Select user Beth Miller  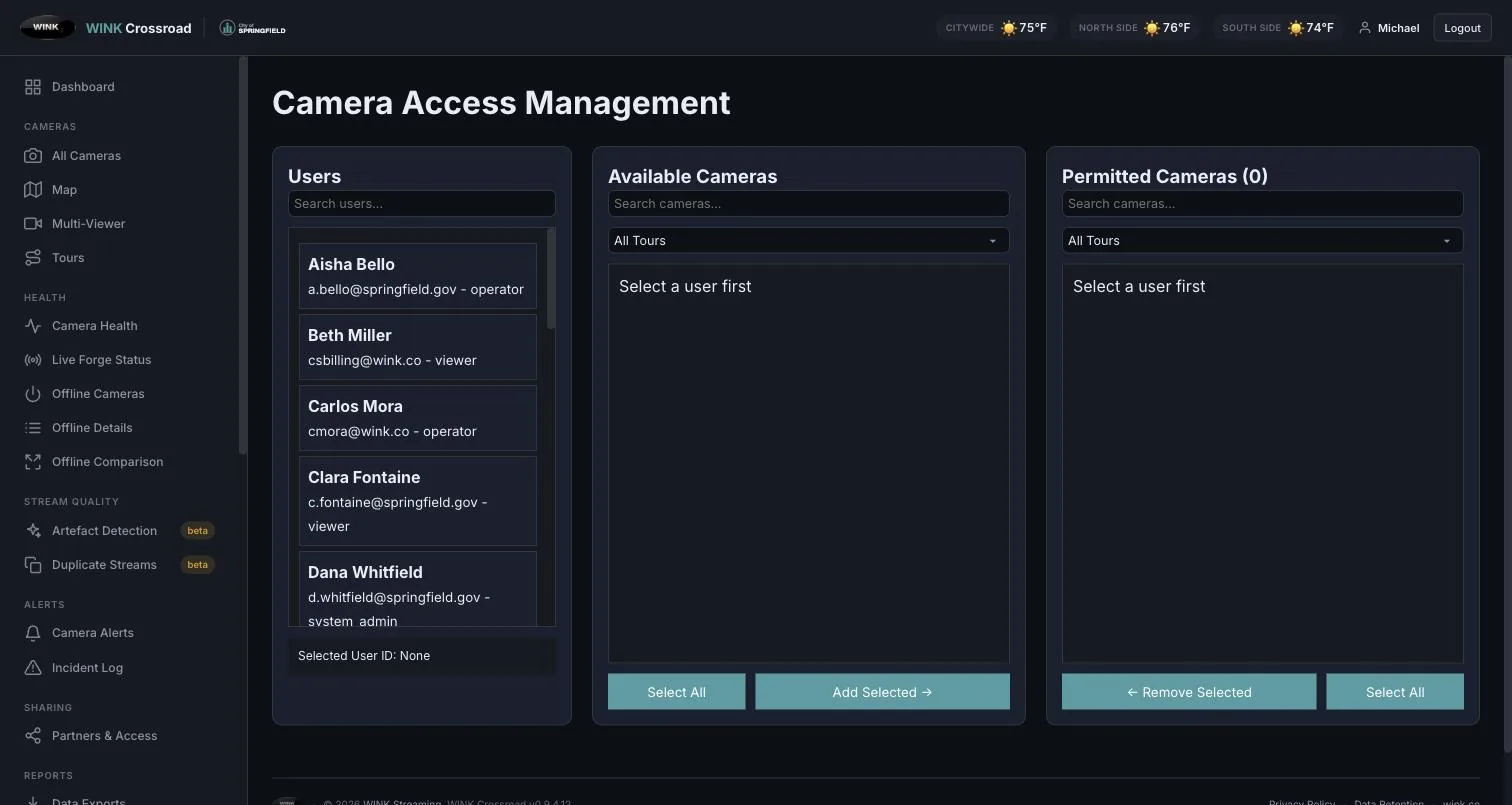[x=418, y=347]
